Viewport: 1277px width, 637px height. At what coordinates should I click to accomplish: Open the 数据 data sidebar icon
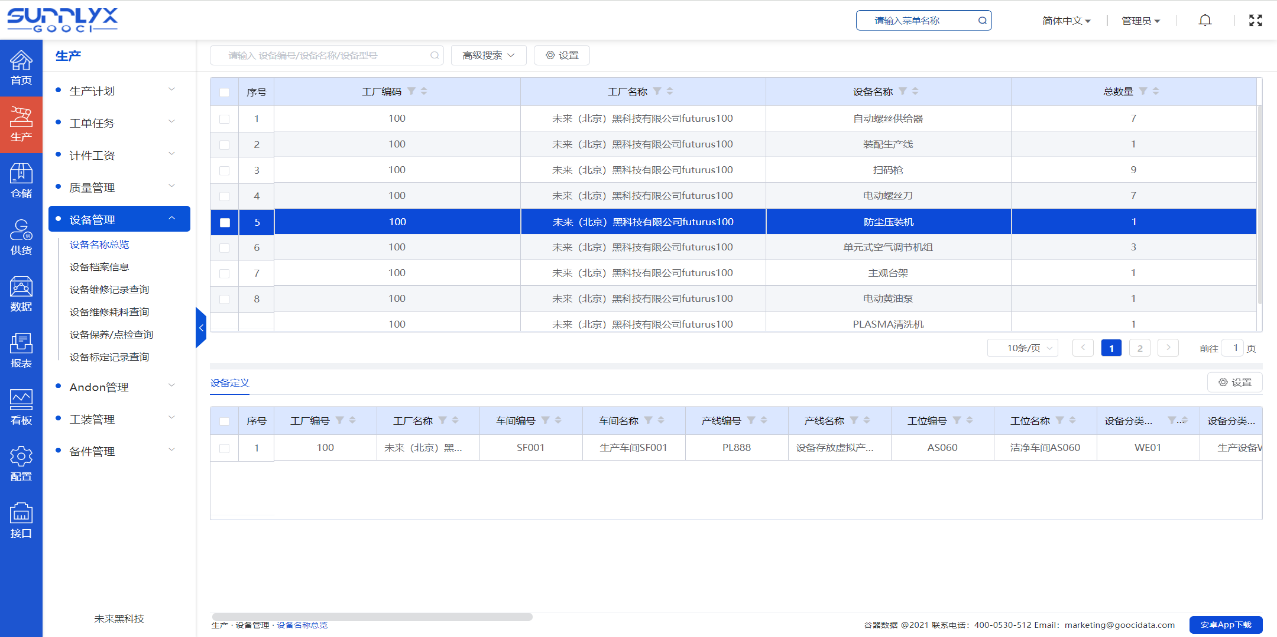[x=21, y=293]
